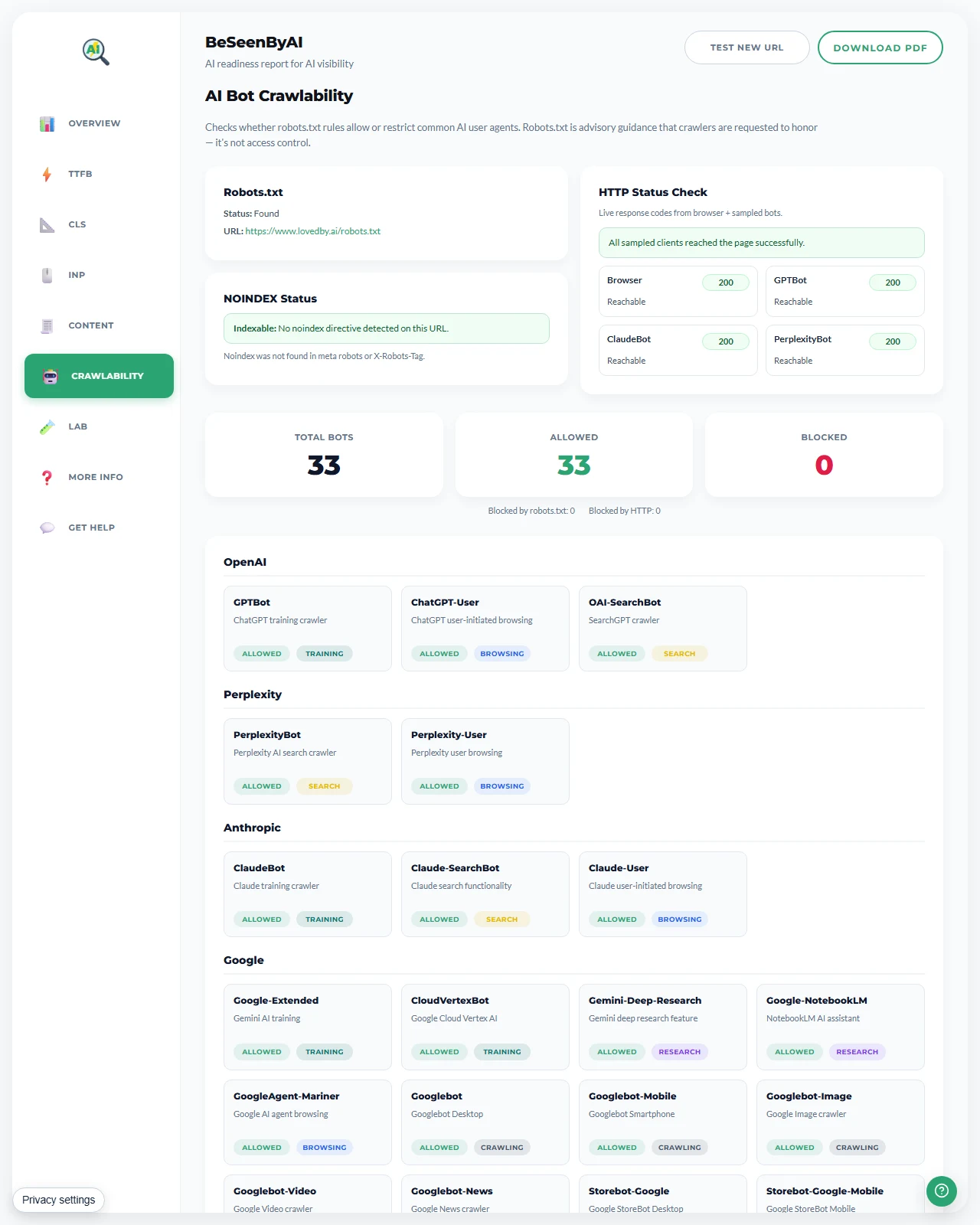The height and width of the screenshot is (1225, 980).
Task: Click the ClaudeBot 200 status badge
Action: point(726,341)
